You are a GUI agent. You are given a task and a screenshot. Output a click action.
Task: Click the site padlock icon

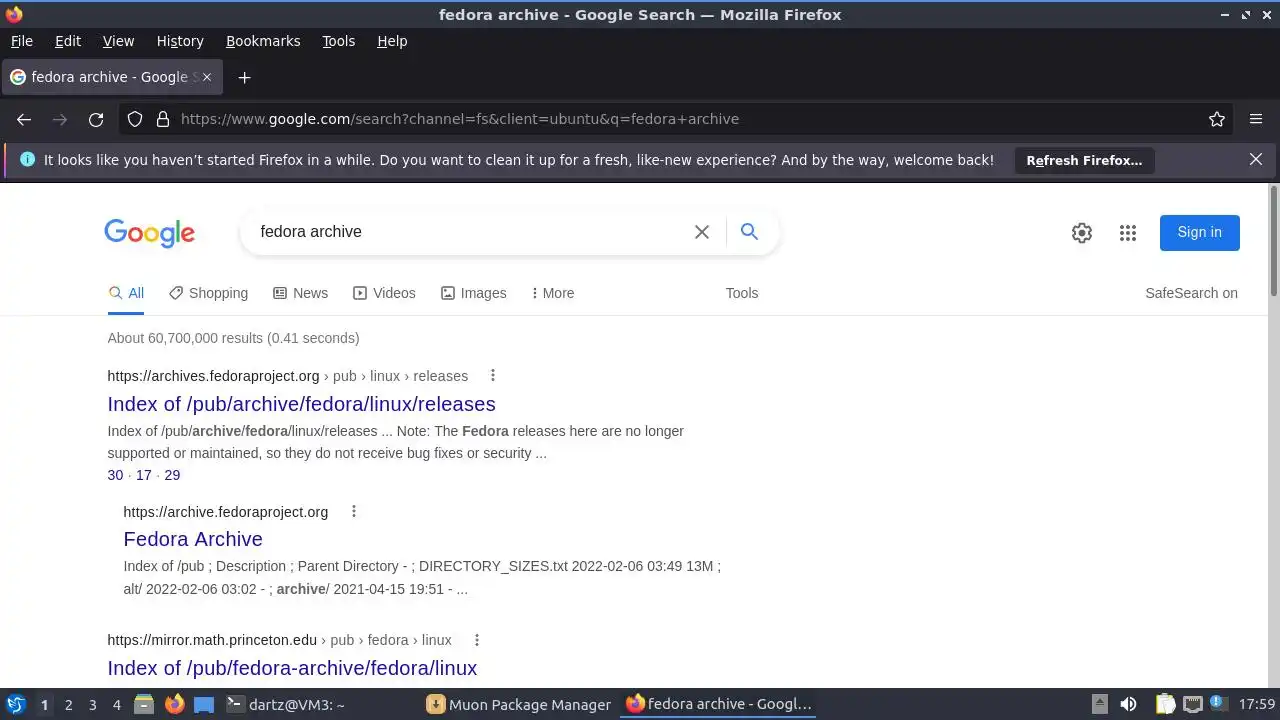(x=163, y=119)
